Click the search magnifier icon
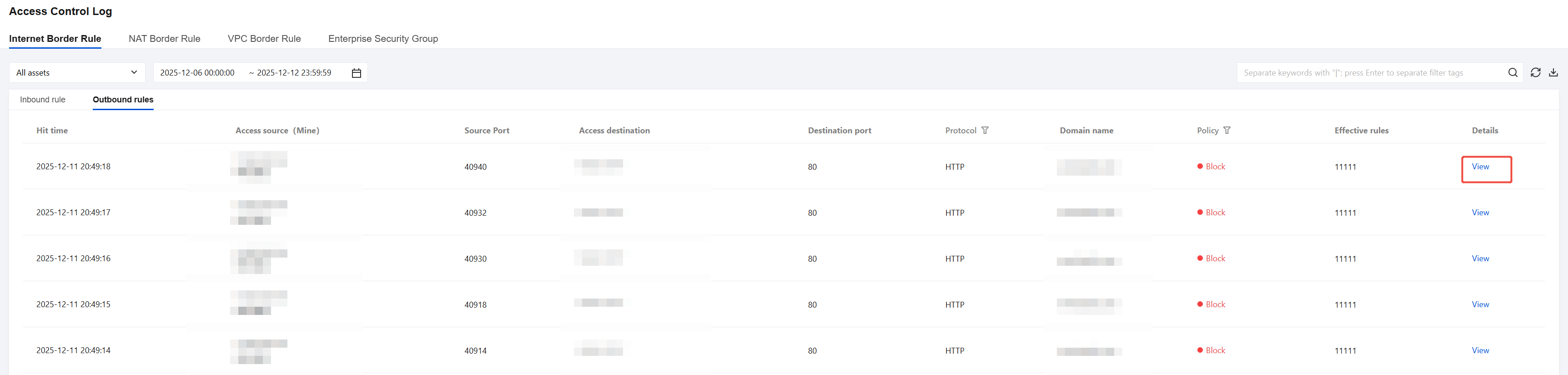The height and width of the screenshot is (375, 1568). tap(1513, 73)
